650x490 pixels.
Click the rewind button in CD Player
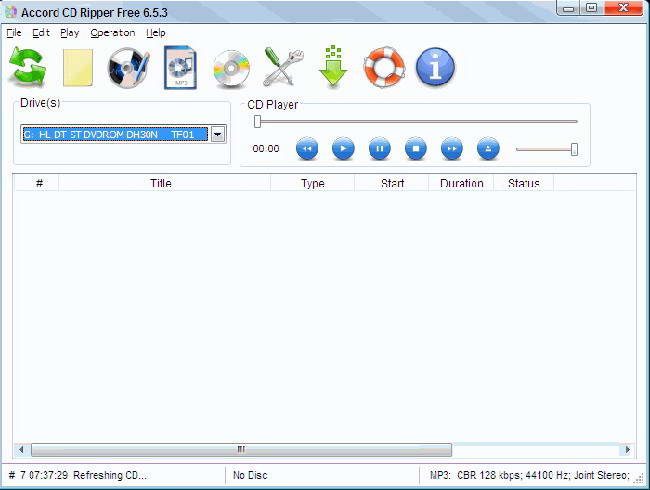307,148
